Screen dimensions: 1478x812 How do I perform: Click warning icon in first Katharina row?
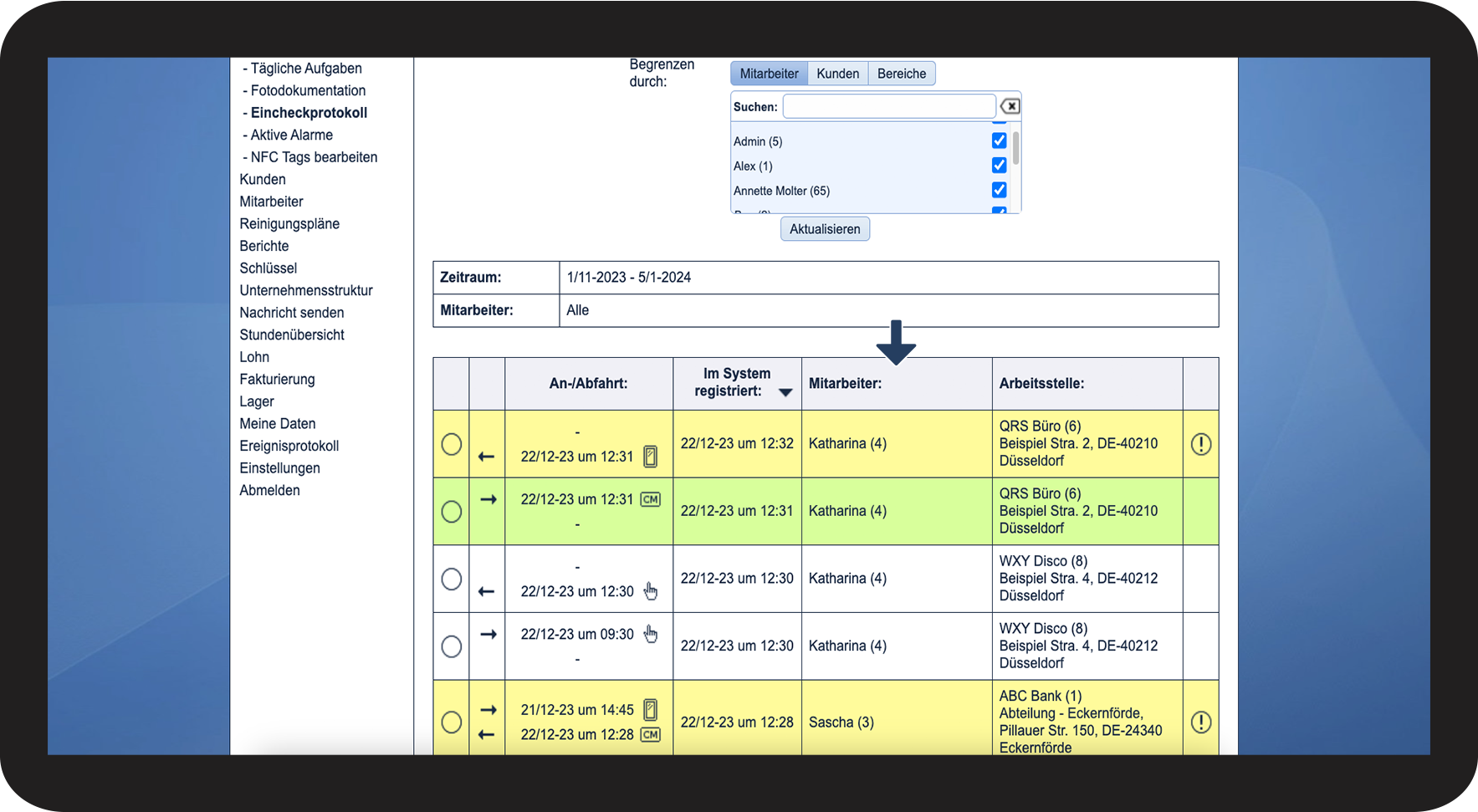tap(1200, 444)
